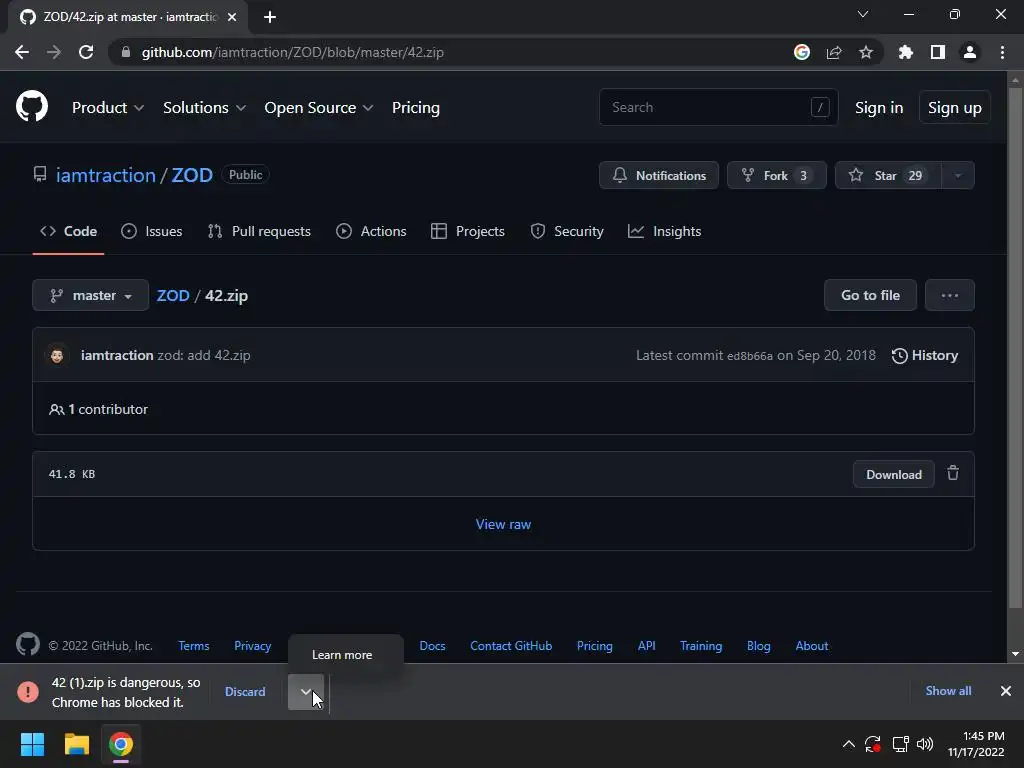Open the tab search chevron in title bar

(x=863, y=14)
